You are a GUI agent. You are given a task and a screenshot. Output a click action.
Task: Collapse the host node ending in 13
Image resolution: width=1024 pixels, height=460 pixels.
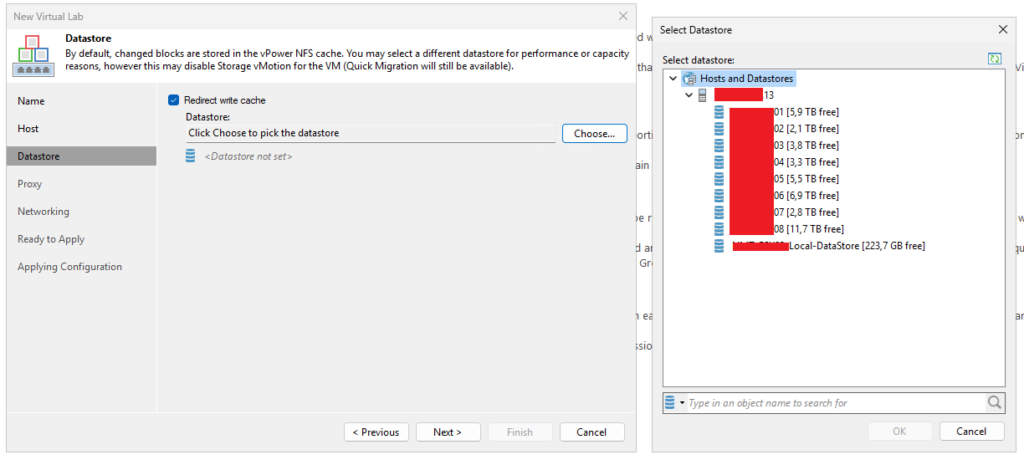[688, 95]
